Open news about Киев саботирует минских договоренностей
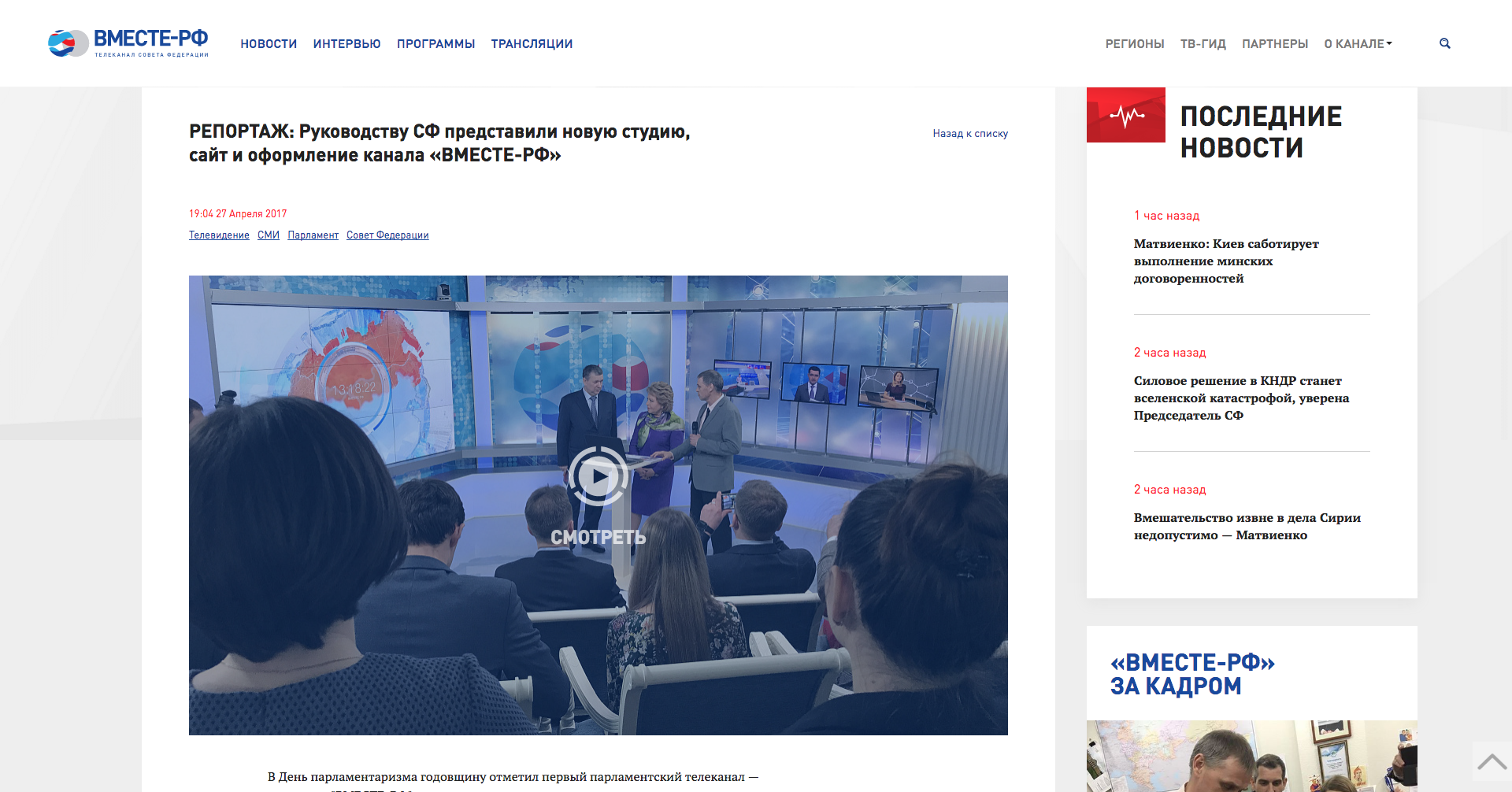The width and height of the screenshot is (1512, 792). (1226, 261)
